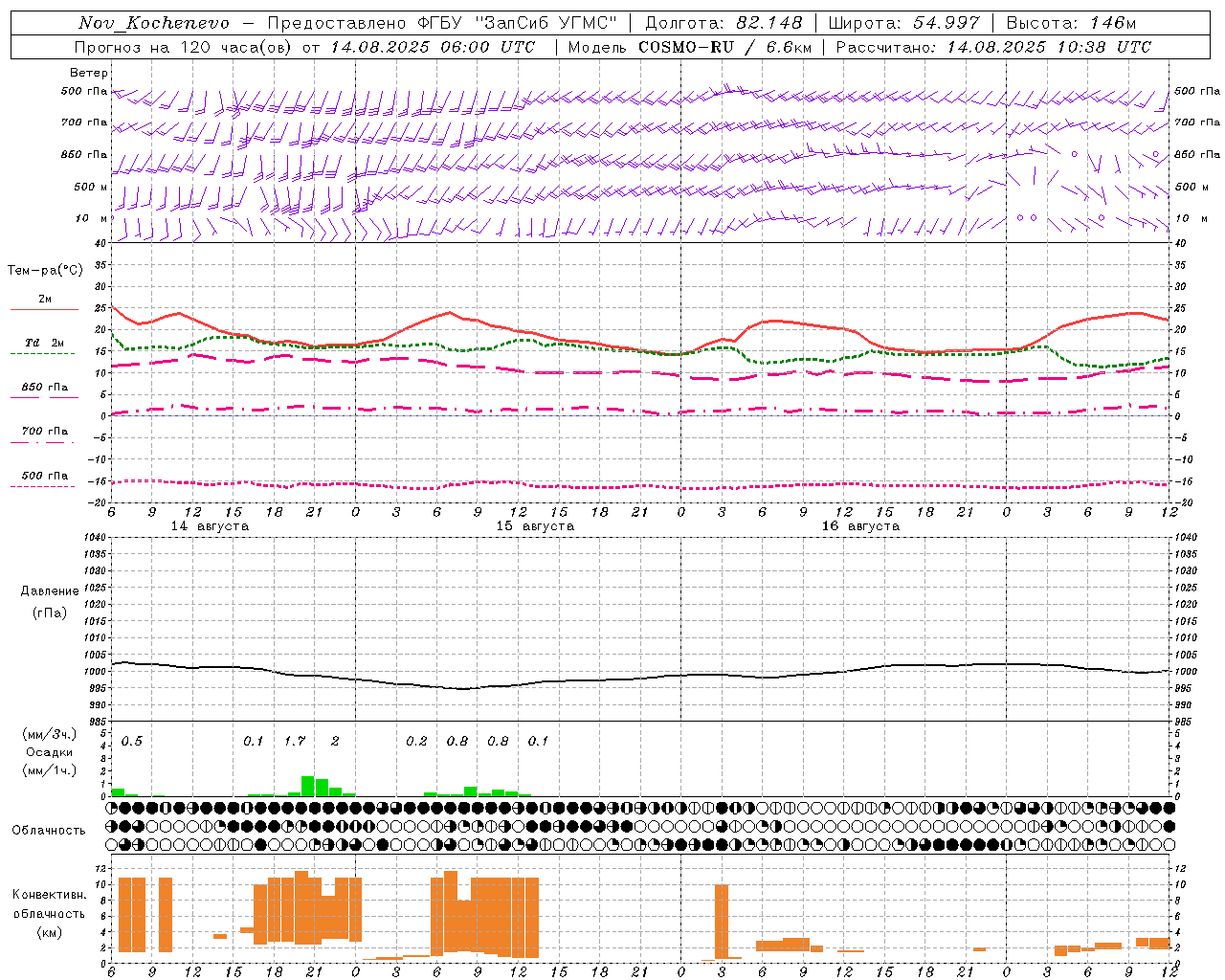Viewport: 1225px width, 980px height.
Task: Click the station name Nov_Kochenevo
Action: click(154, 23)
